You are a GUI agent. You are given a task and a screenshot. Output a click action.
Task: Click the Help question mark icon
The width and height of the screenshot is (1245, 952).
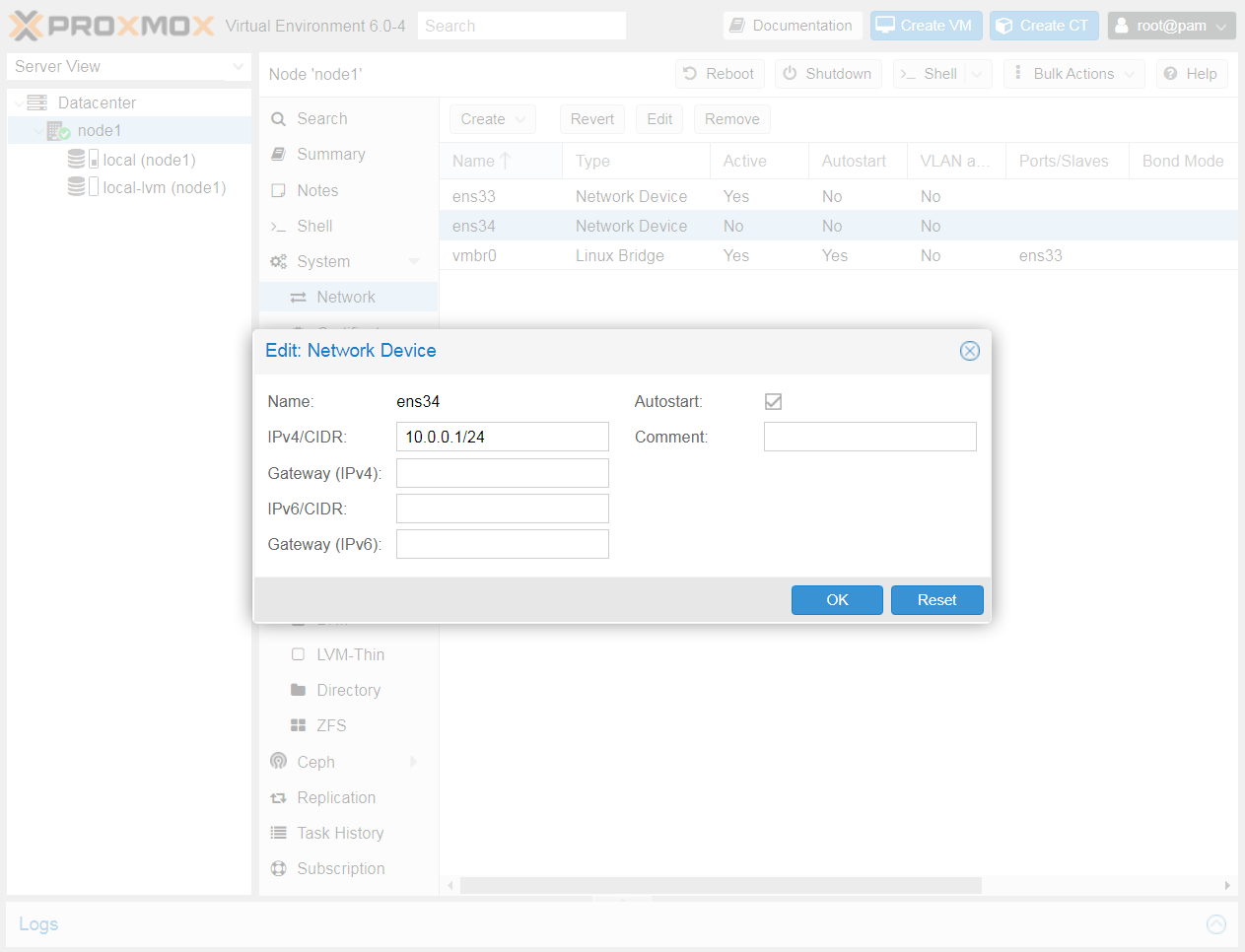click(x=1170, y=74)
